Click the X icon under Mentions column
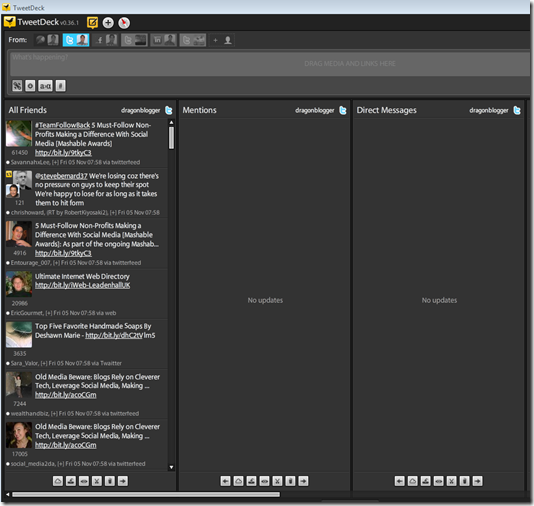This screenshot has height=506, width=534. (x=277, y=481)
